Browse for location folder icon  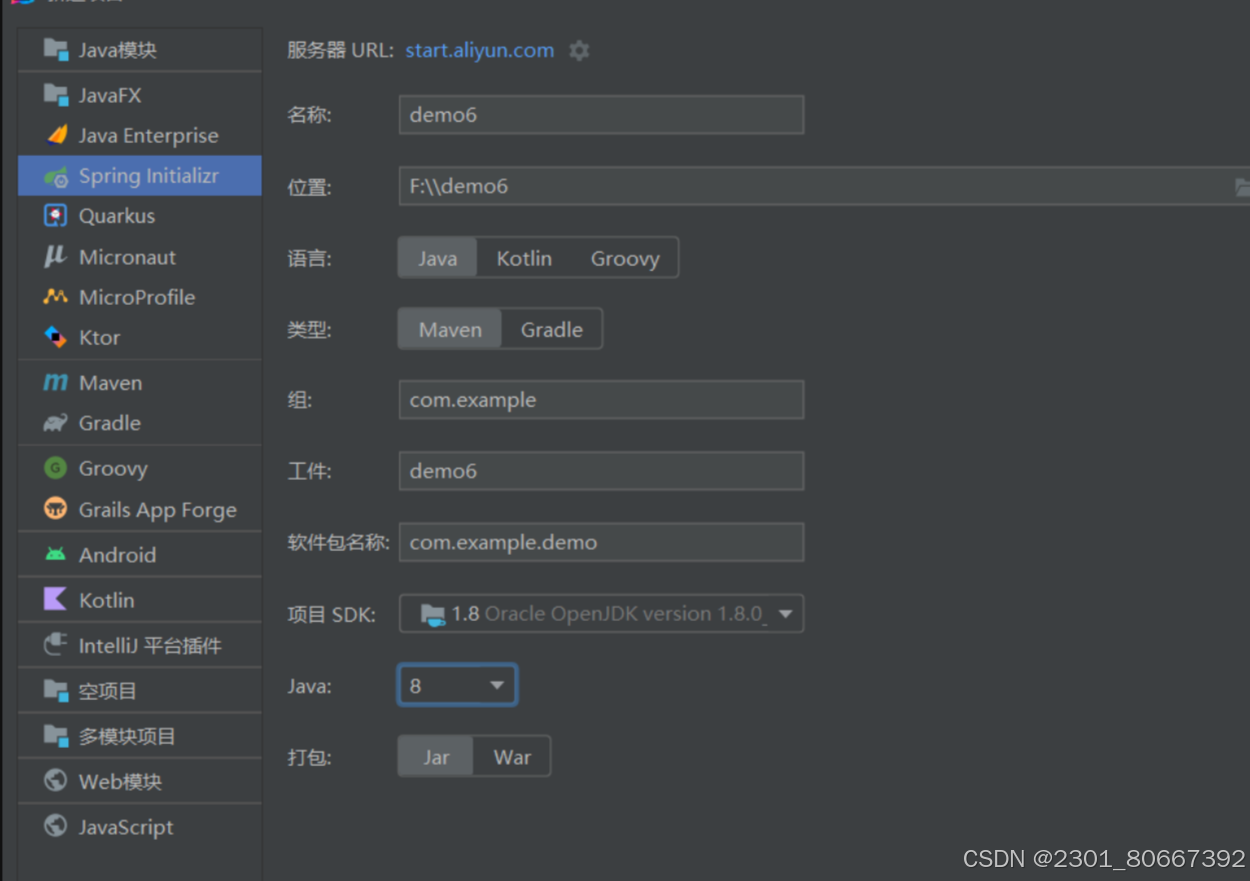(x=1241, y=187)
